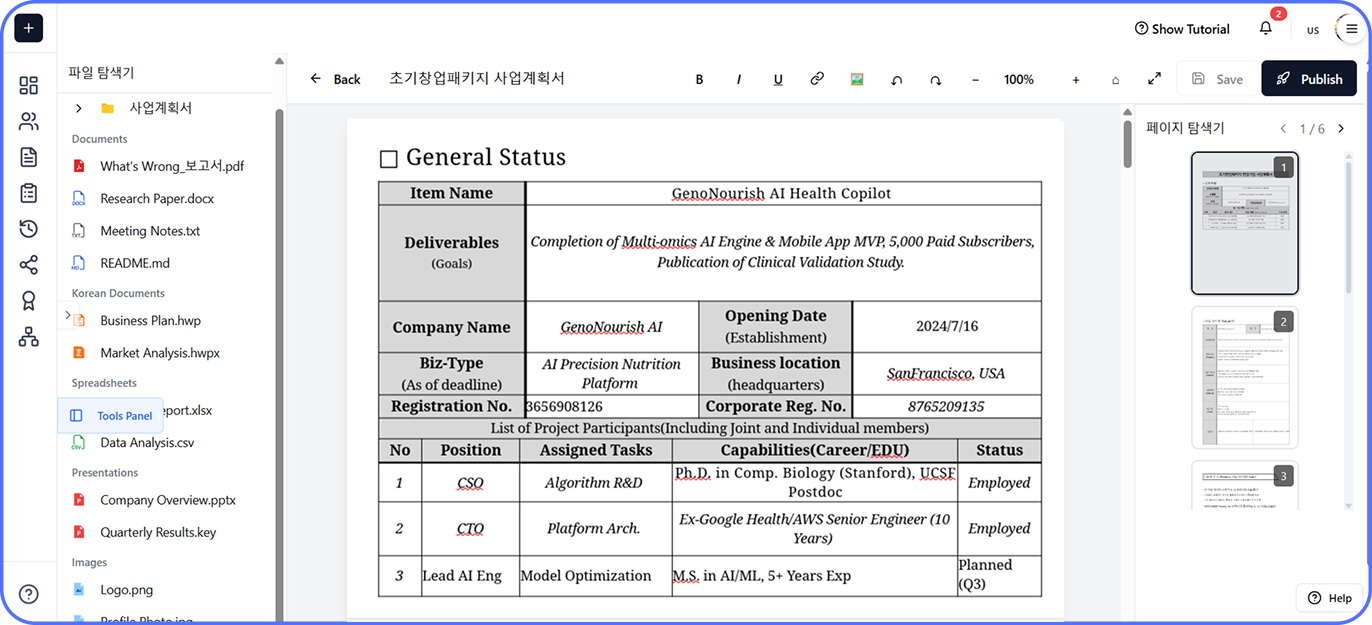Image resolution: width=1372 pixels, height=625 pixels.
Task: Open Research Paper.docx in the file explorer
Action: tap(156, 199)
